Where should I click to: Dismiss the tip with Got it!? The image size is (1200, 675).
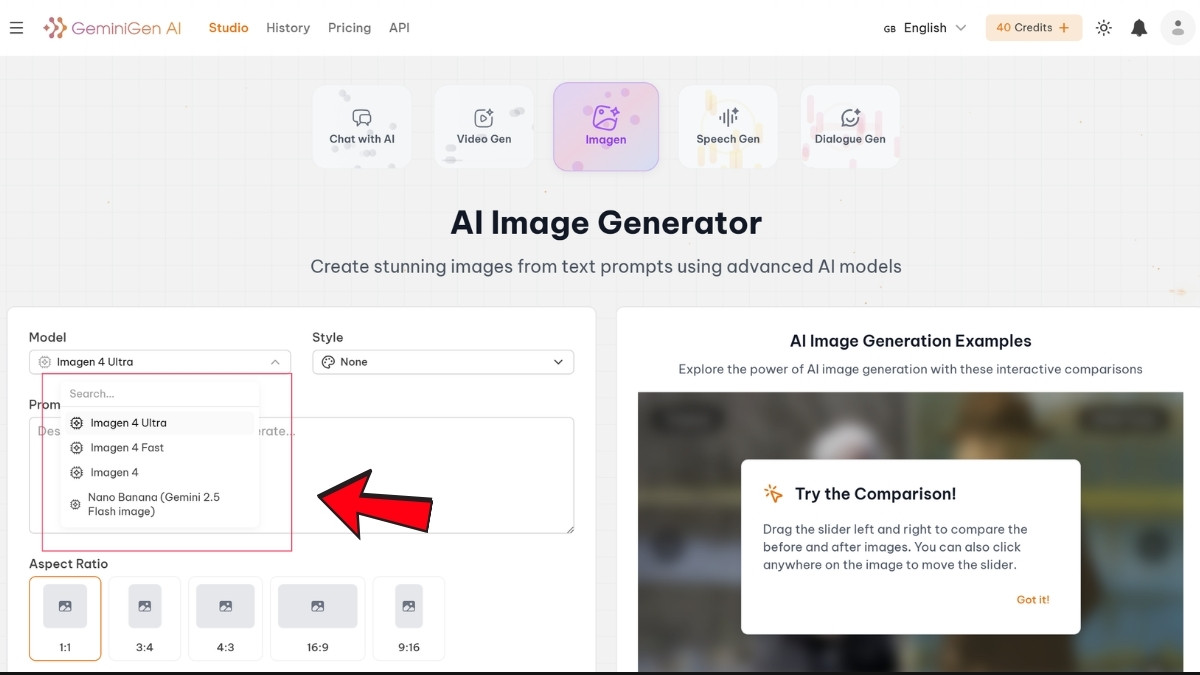pos(1032,600)
